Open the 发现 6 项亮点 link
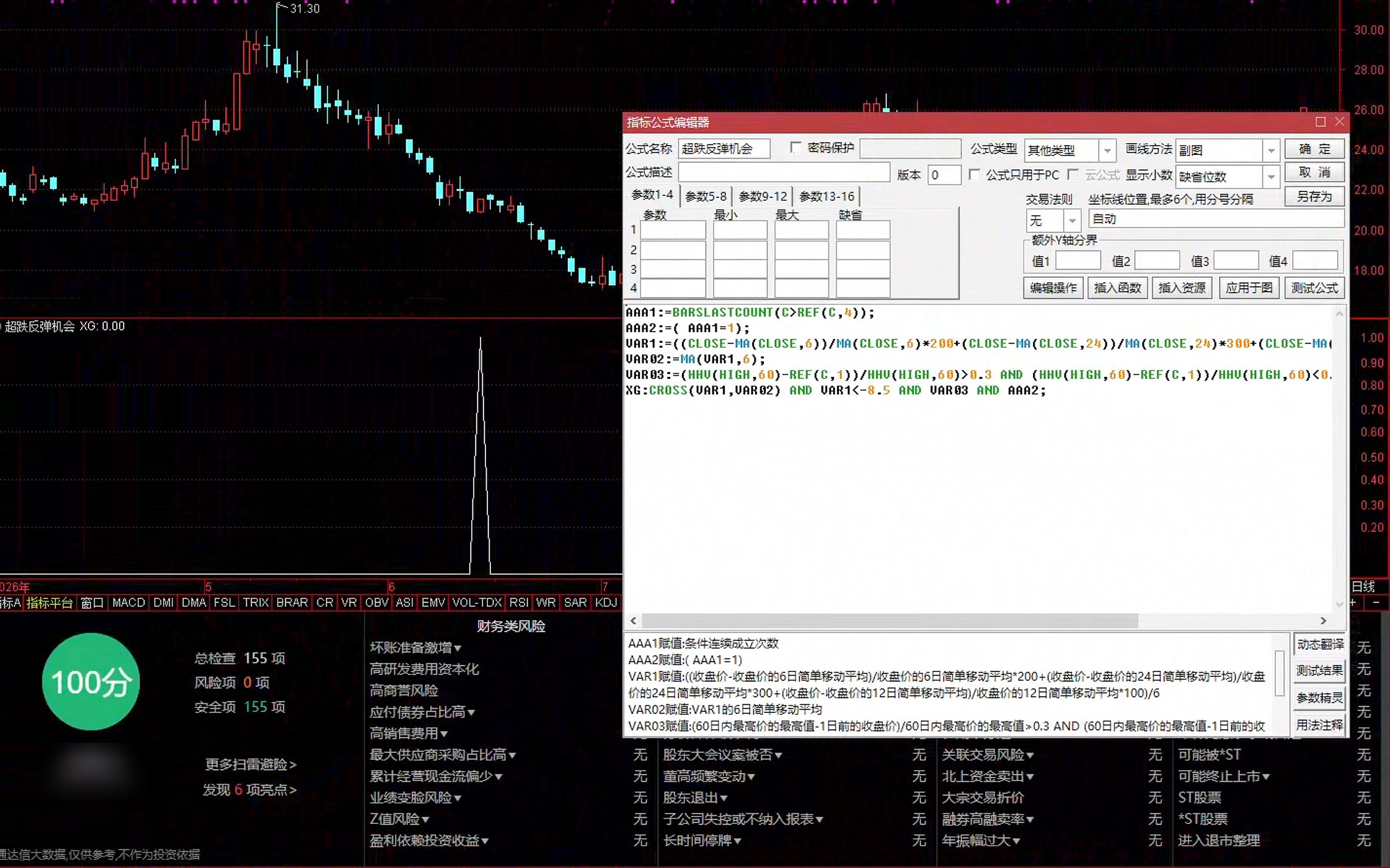The height and width of the screenshot is (868, 1390). (249, 790)
